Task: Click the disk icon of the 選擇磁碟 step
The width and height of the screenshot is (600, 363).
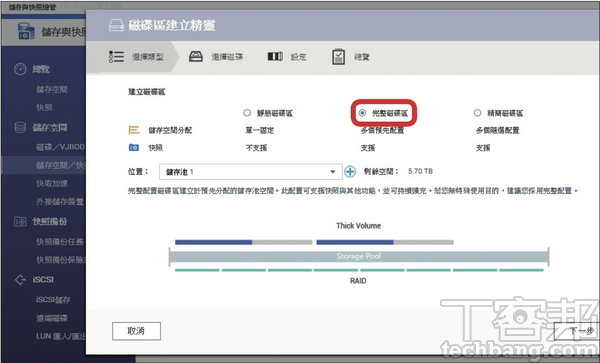Action: point(196,57)
